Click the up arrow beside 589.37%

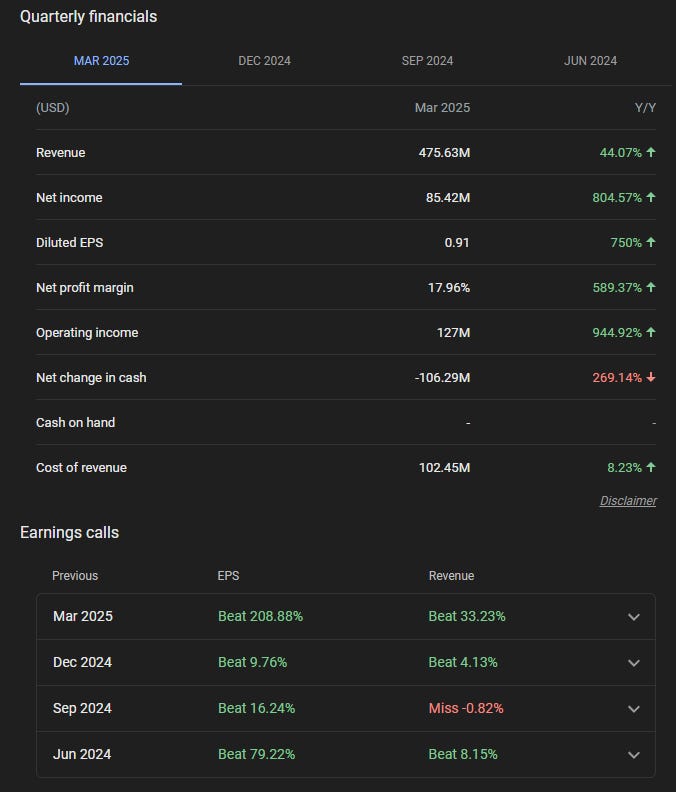pyautogui.click(x=651, y=287)
